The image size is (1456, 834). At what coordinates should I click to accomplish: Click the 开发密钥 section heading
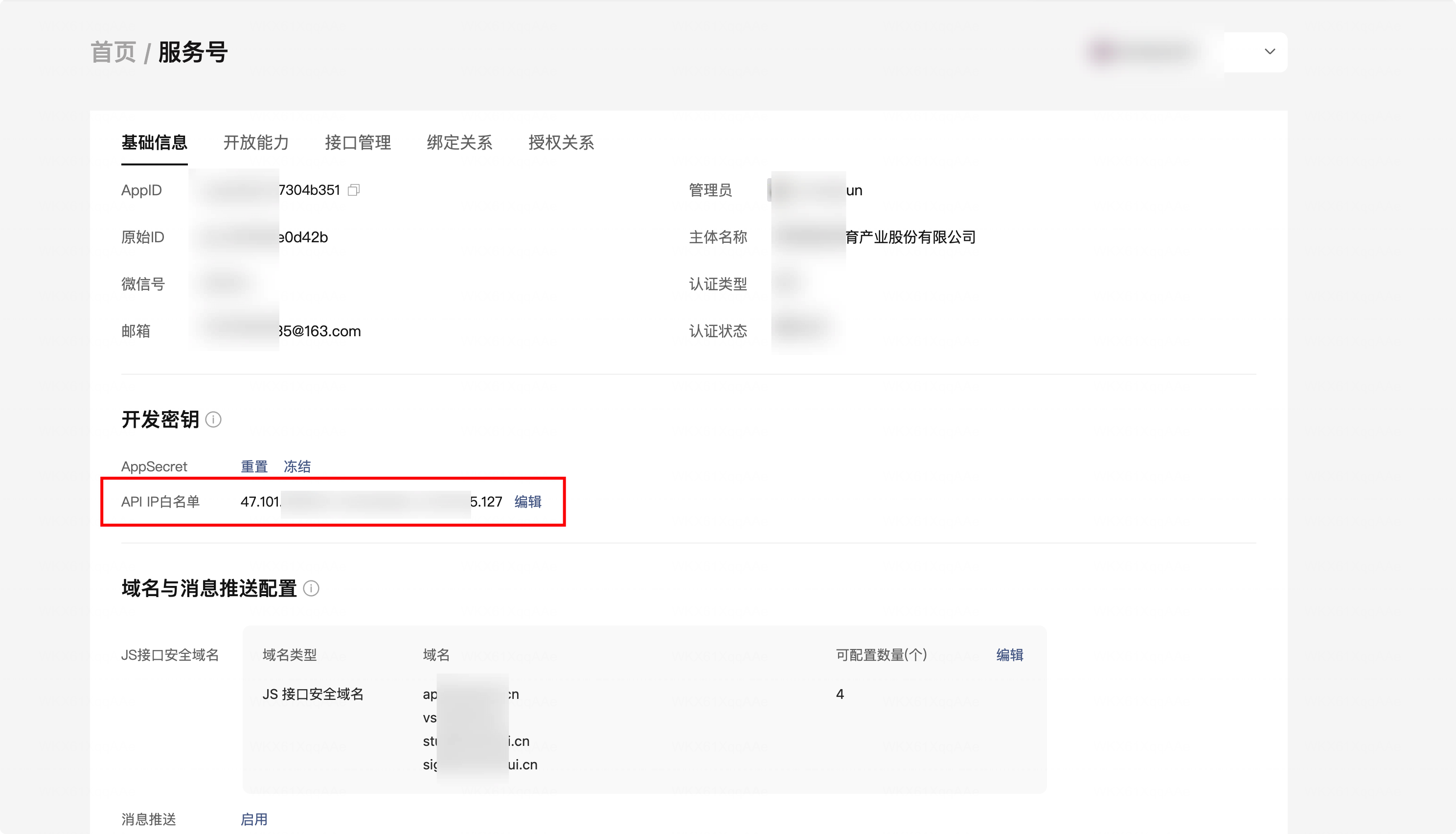[160, 419]
